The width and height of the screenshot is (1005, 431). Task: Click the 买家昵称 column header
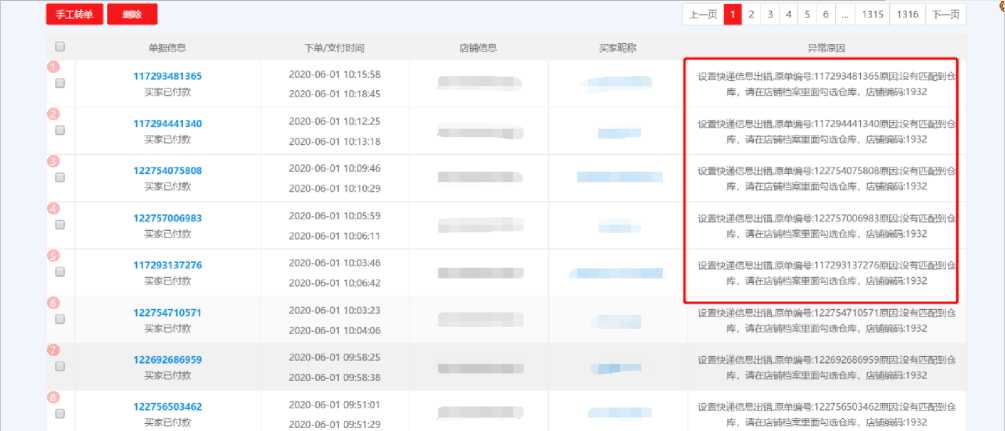click(x=618, y=48)
